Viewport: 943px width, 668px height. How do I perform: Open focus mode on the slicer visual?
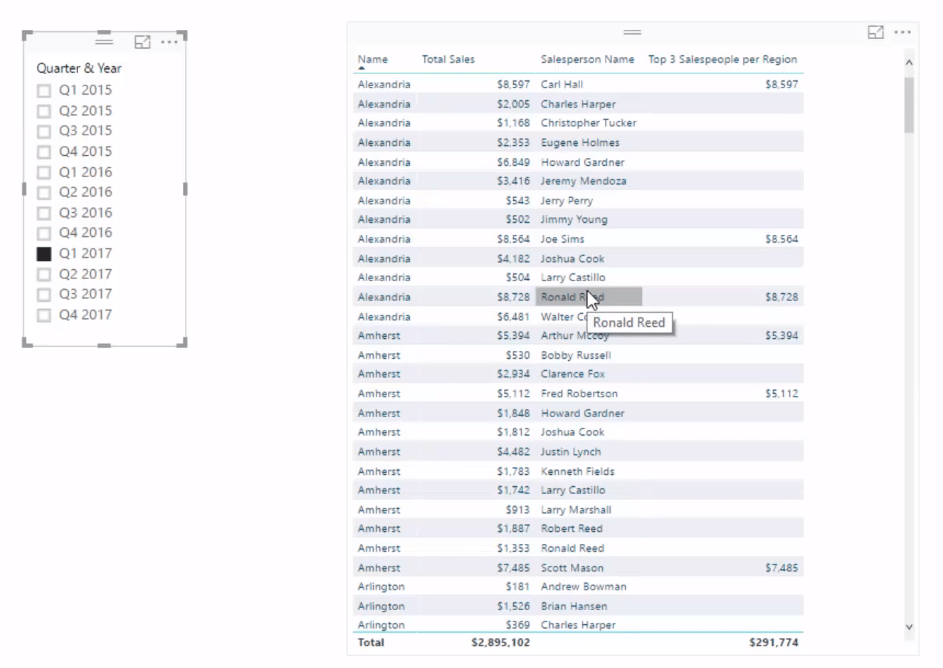[143, 41]
